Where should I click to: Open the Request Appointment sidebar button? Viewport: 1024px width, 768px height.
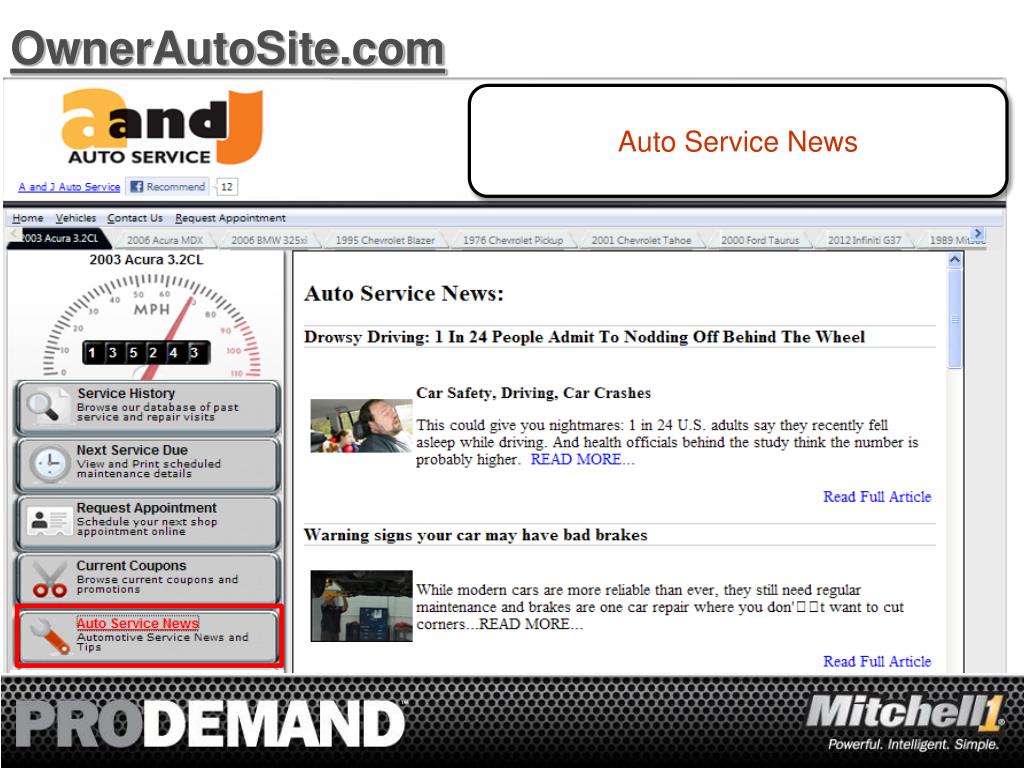pos(148,522)
